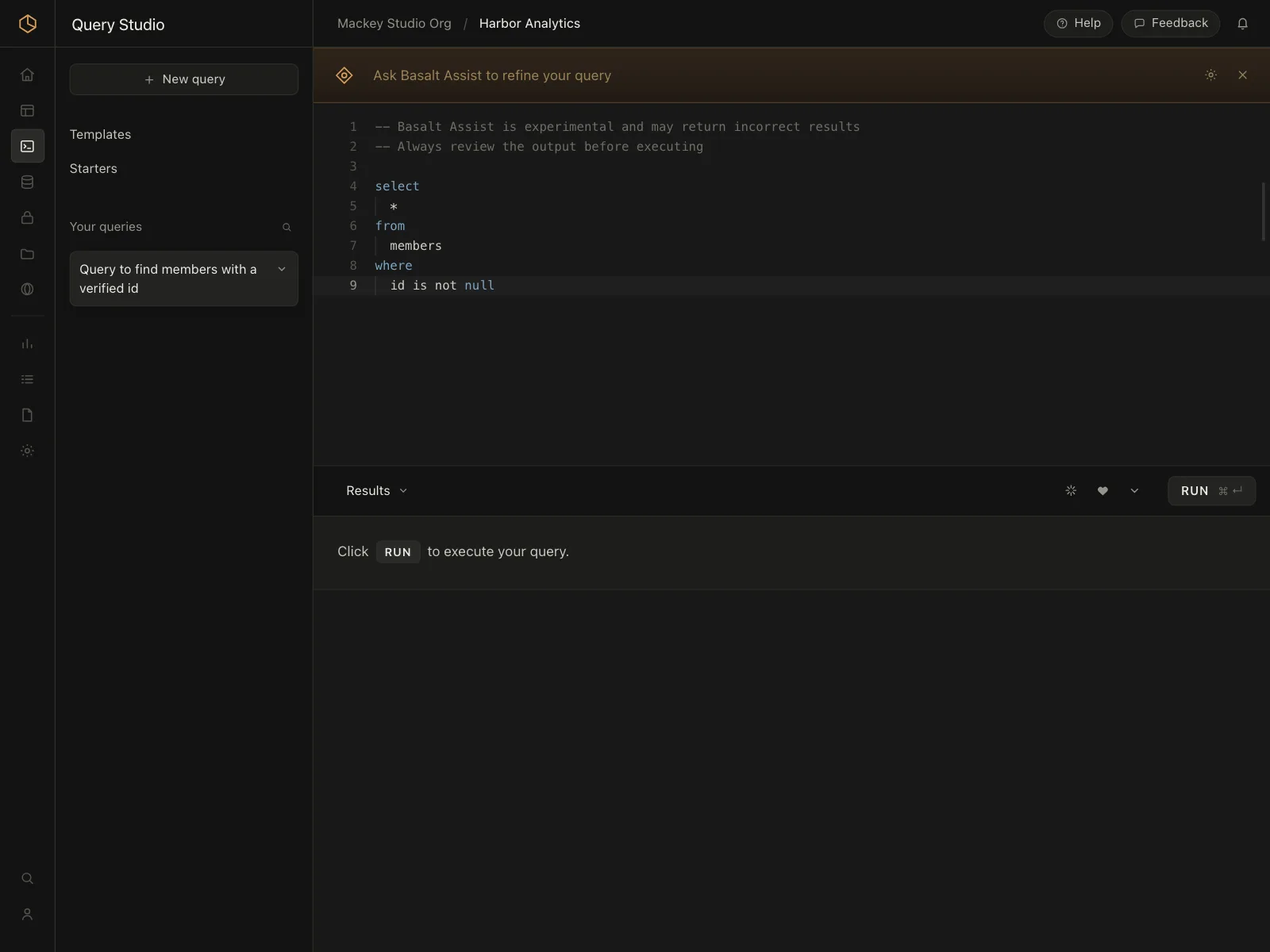This screenshot has width=1270, height=952.
Task: Click the 'from' keyword on line 6
Action: click(390, 226)
